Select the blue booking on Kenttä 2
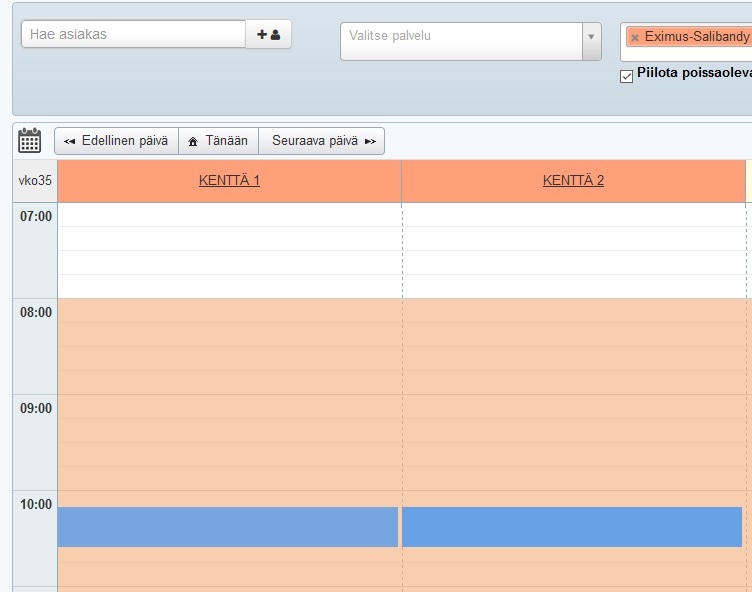The image size is (752, 592). 571,527
